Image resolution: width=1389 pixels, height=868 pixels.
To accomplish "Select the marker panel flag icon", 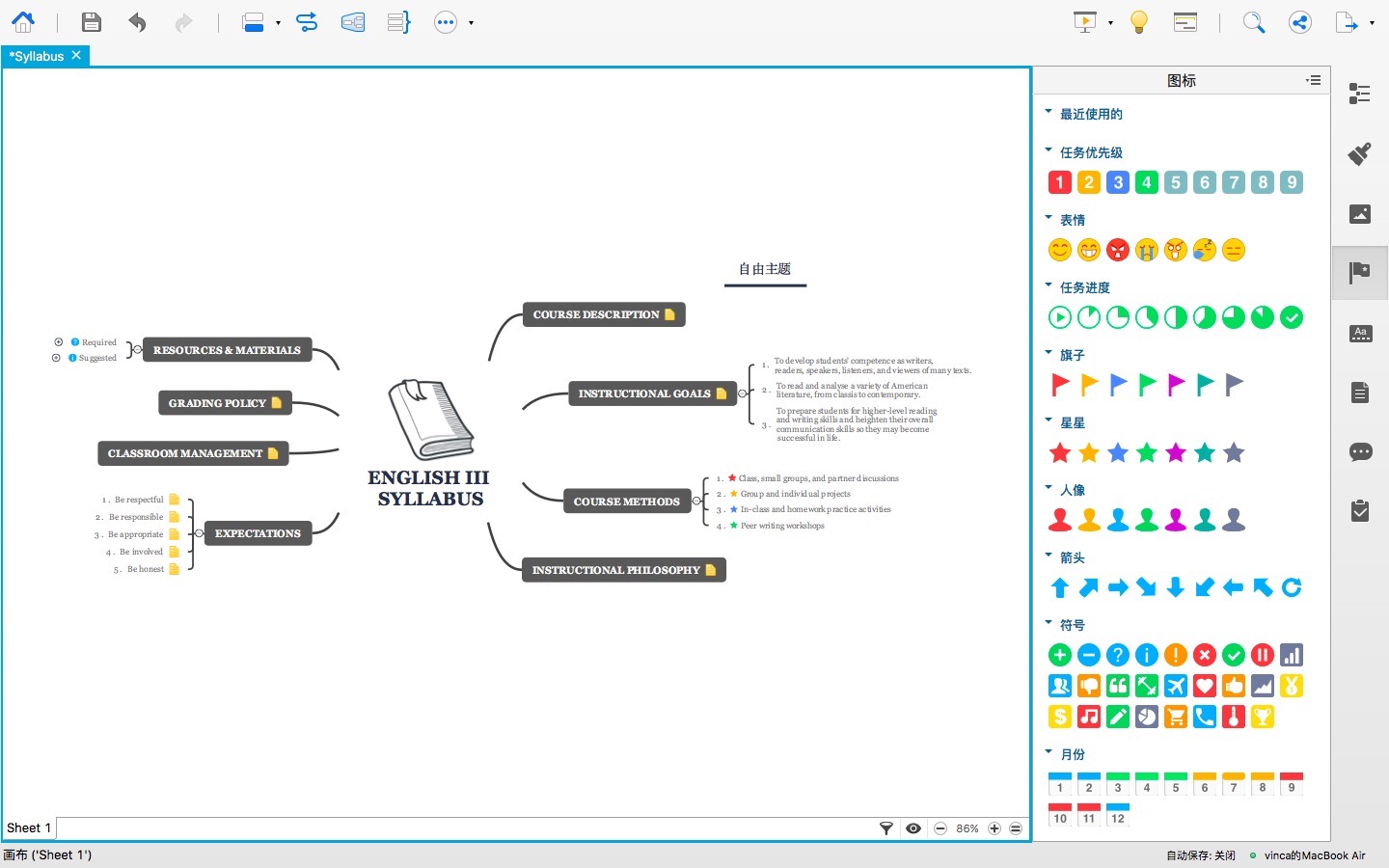I will 1359,273.
